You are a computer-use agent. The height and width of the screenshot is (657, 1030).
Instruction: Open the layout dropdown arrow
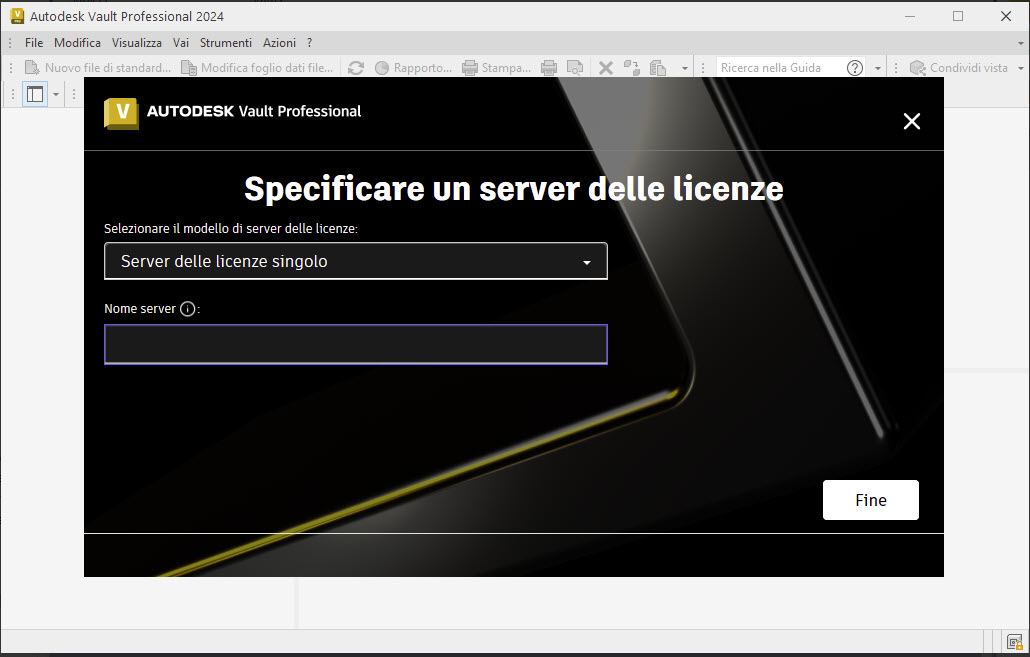point(56,95)
